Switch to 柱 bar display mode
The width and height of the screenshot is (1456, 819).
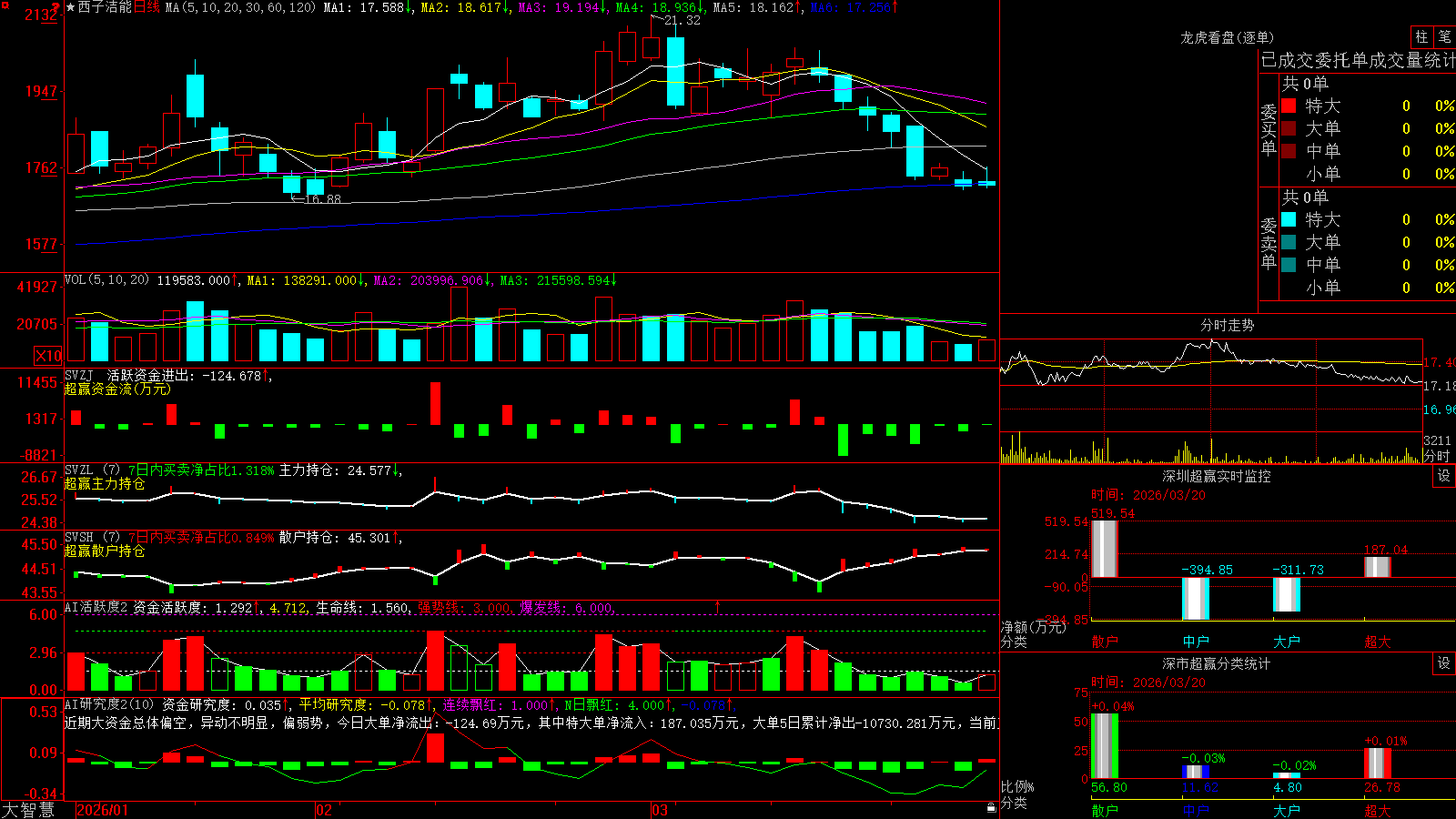click(x=1421, y=36)
